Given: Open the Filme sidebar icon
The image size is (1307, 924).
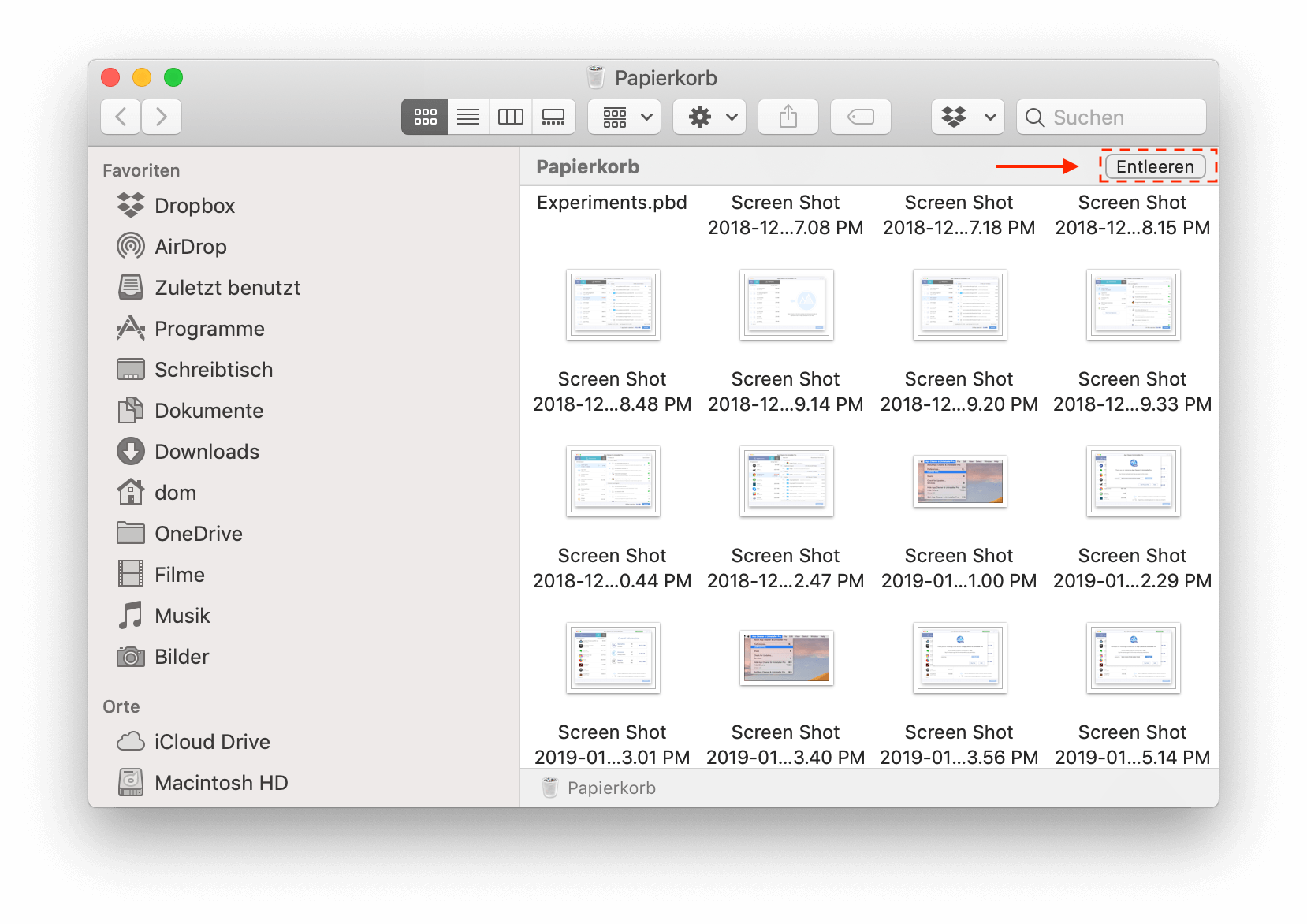Looking at the screenshot, I should 131,574.
